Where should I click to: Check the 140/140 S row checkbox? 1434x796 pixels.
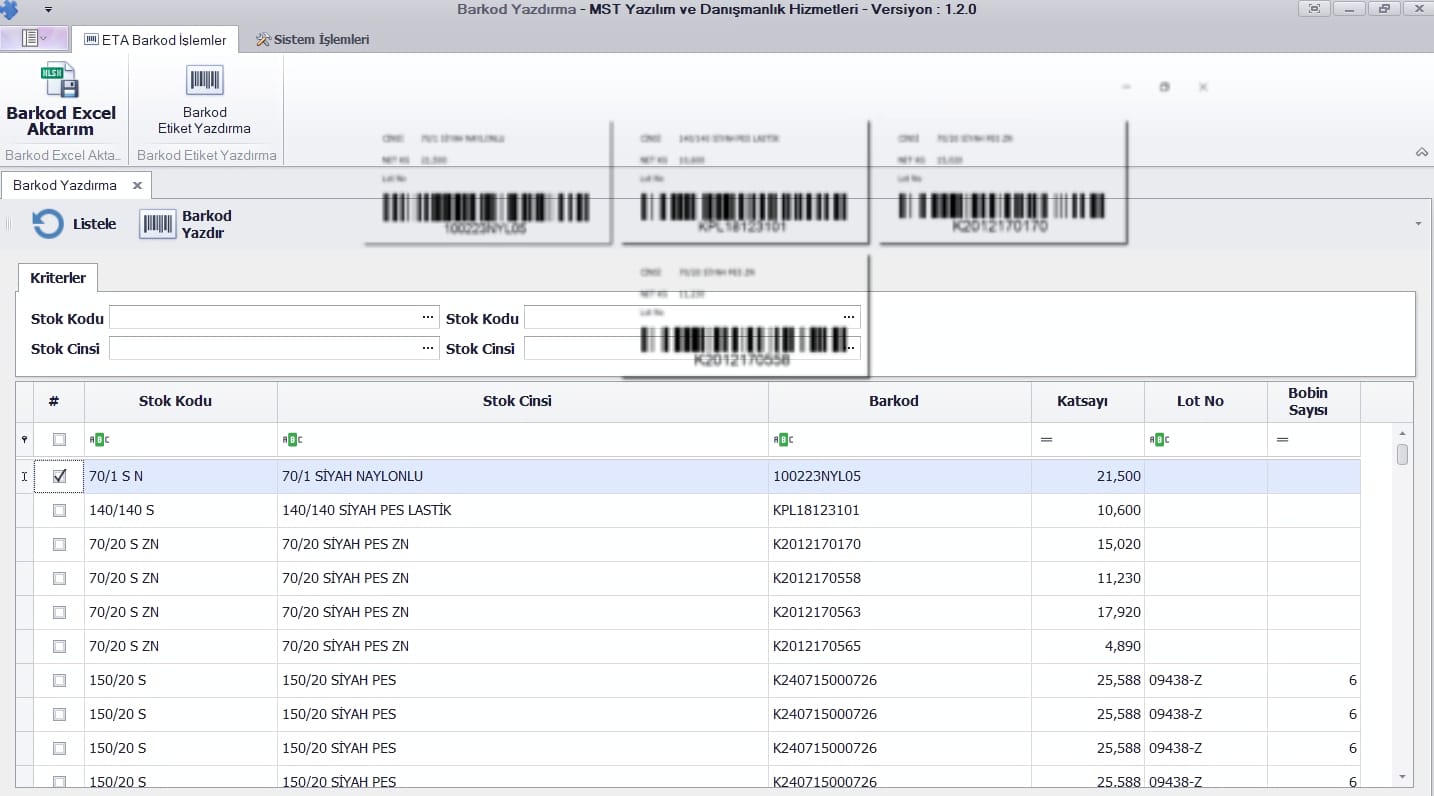59,511
